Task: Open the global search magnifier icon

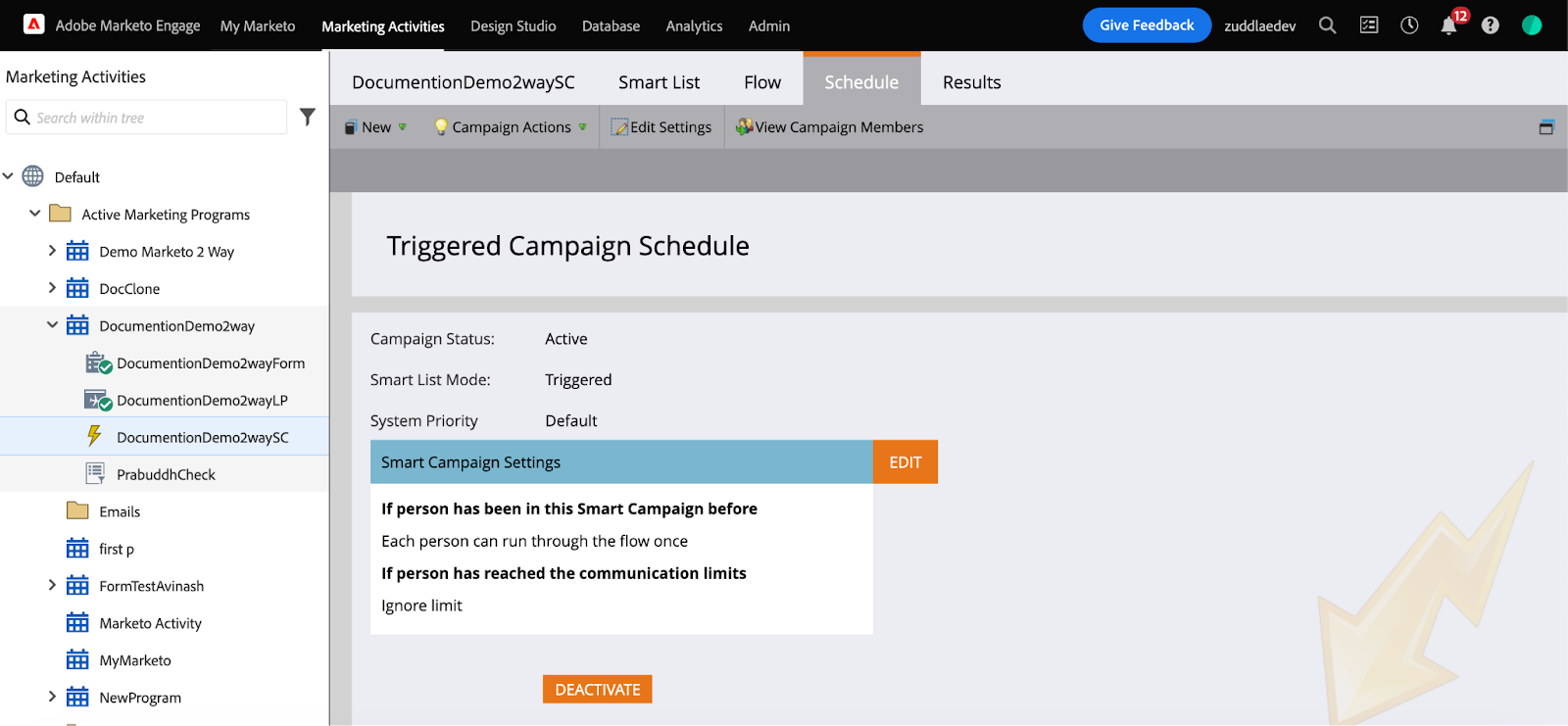Action: [x=1327, y=25]
